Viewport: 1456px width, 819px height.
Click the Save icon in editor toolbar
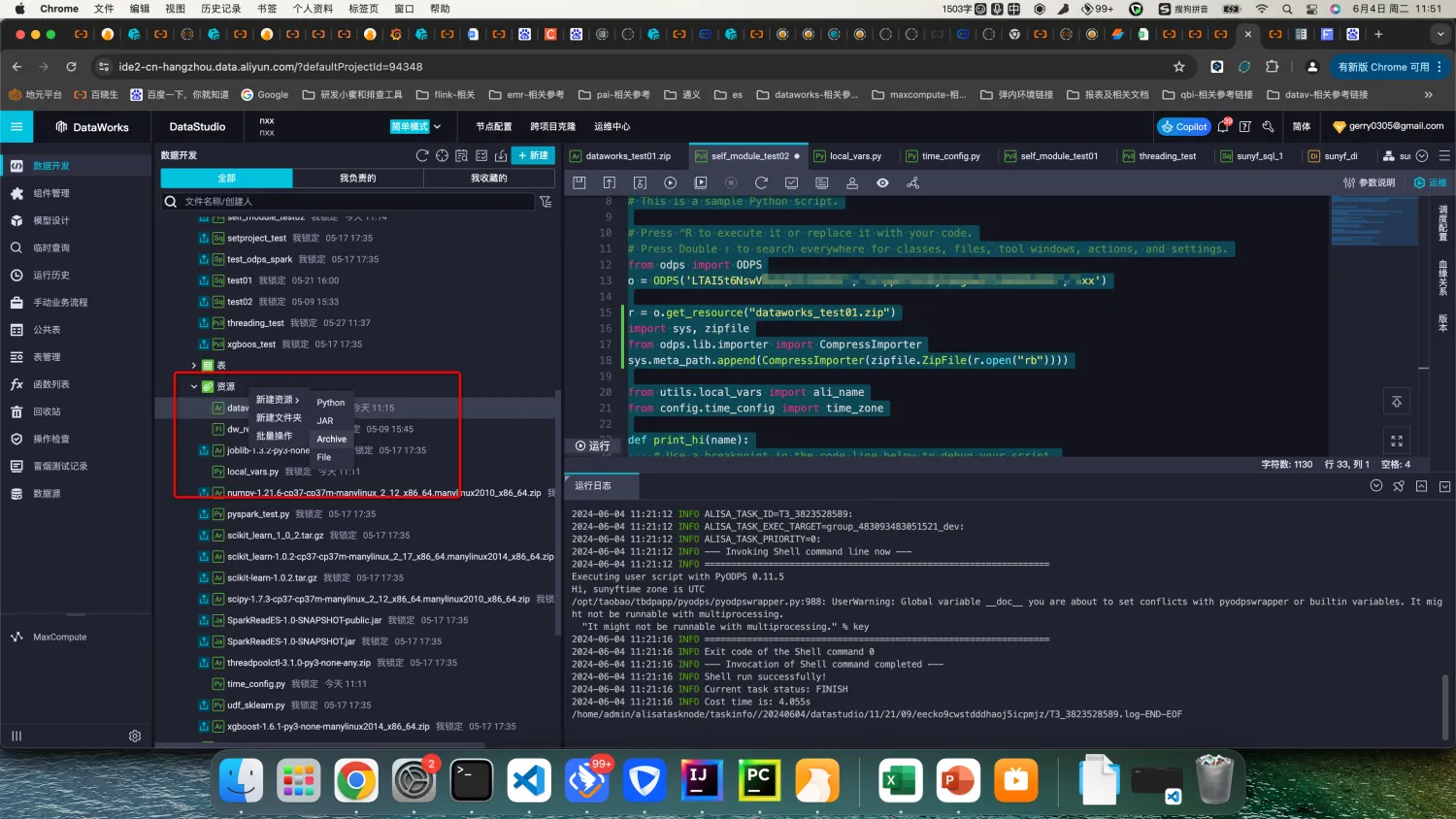579,182
